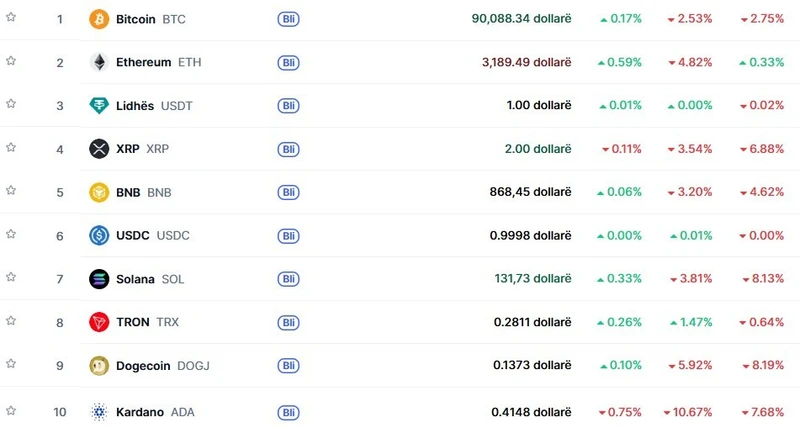Buy Kardano using its Bli button

tap(288, 411)
